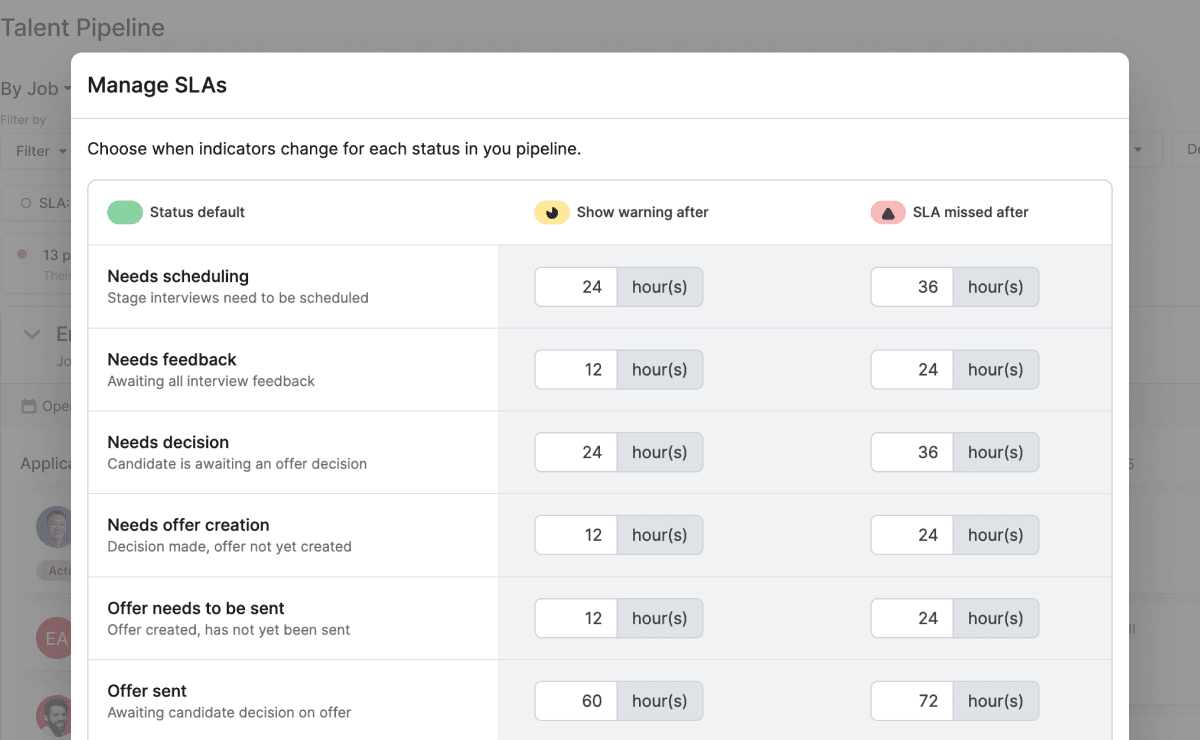The width and height of the screenshot is (1200, 740).
Task: Open hour(s) dropdown for Needs decision warning
Action: pos(659,453)
